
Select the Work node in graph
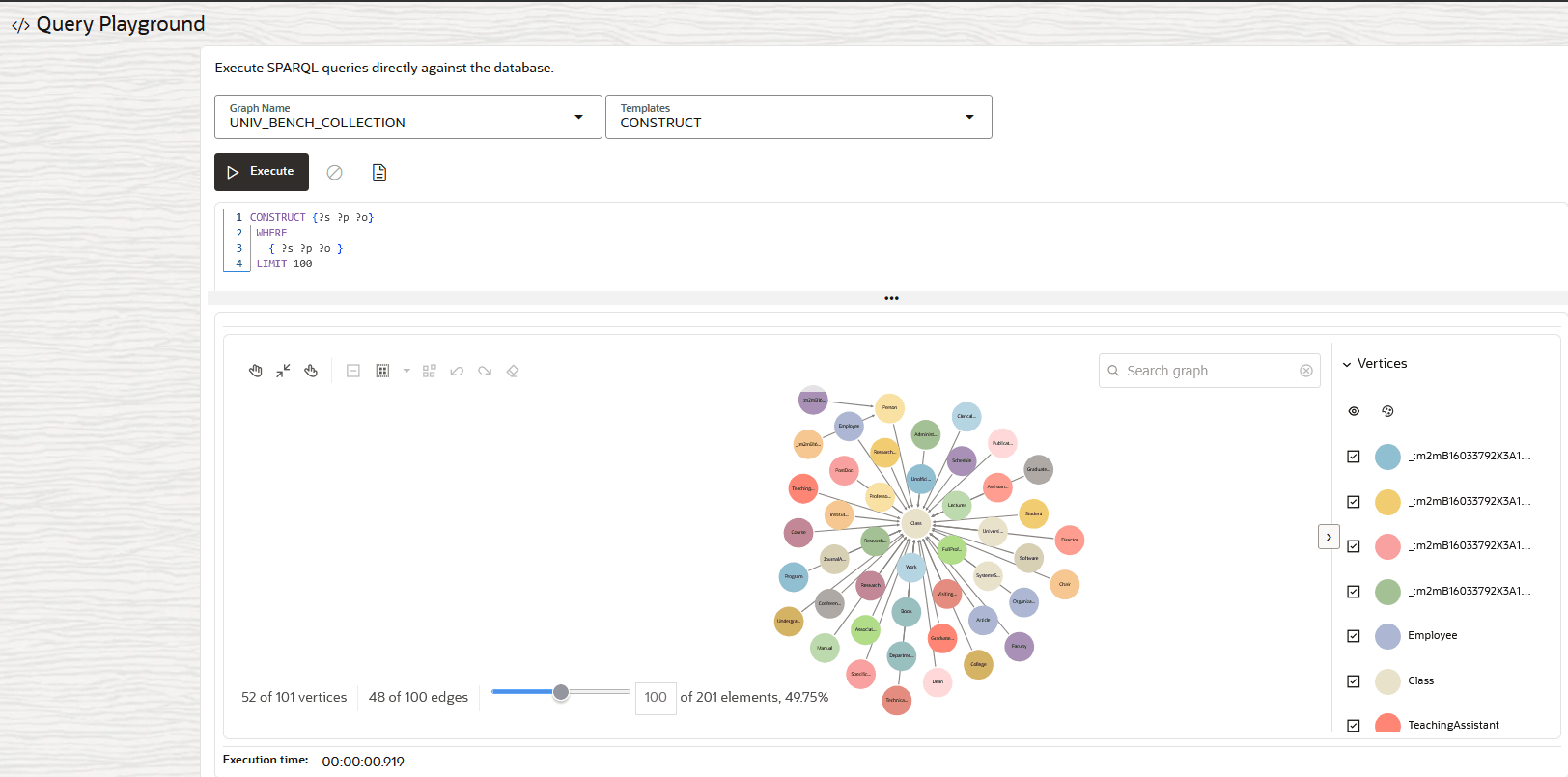point(910,567)
